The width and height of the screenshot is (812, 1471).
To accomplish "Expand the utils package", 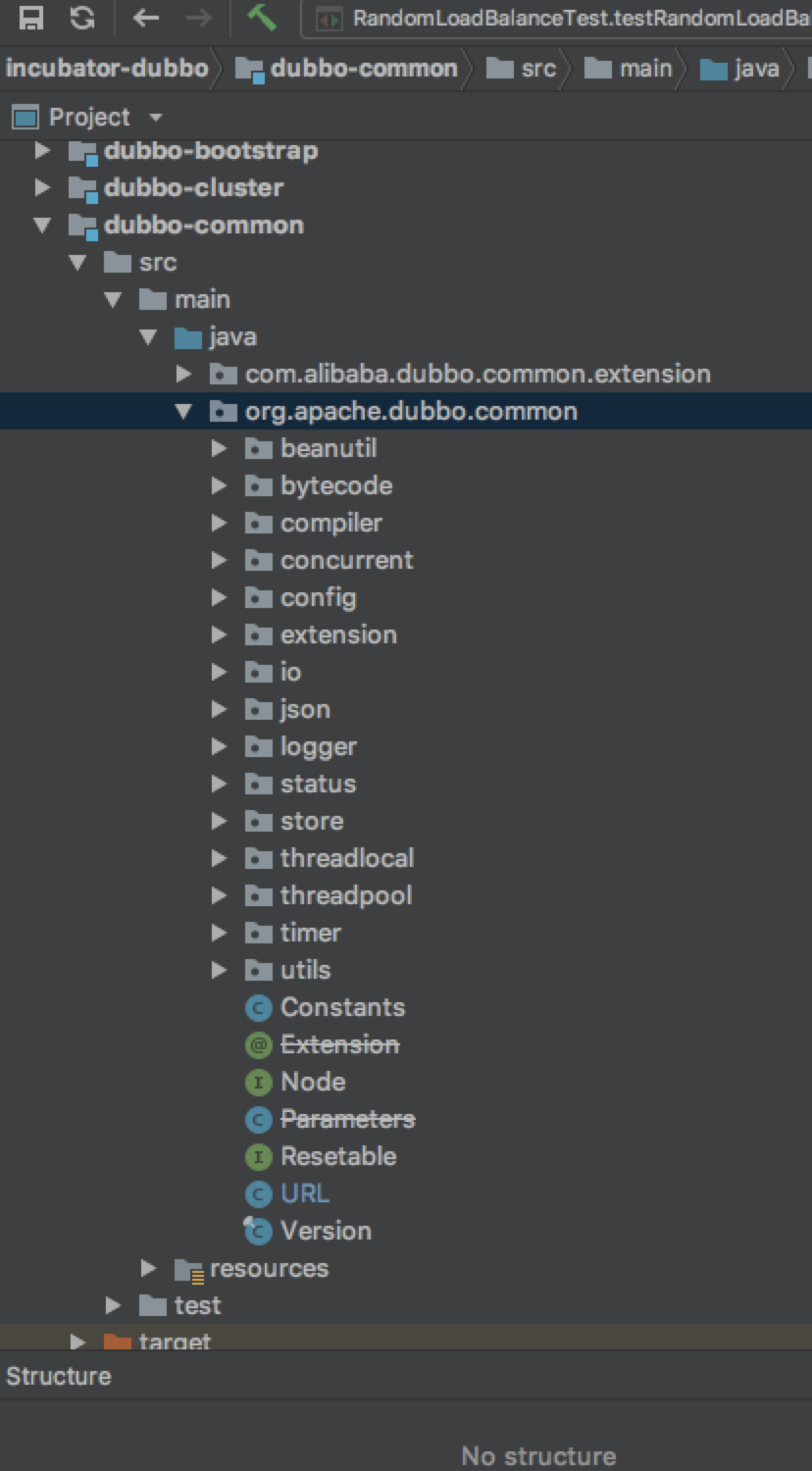I will (x=220, y=970).
